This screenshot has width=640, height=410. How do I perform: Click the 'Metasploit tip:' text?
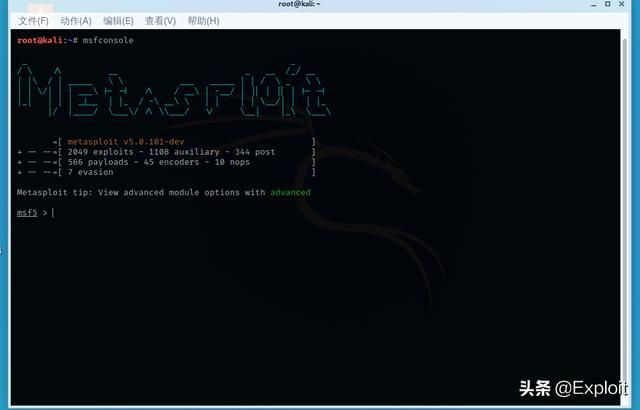55,192
